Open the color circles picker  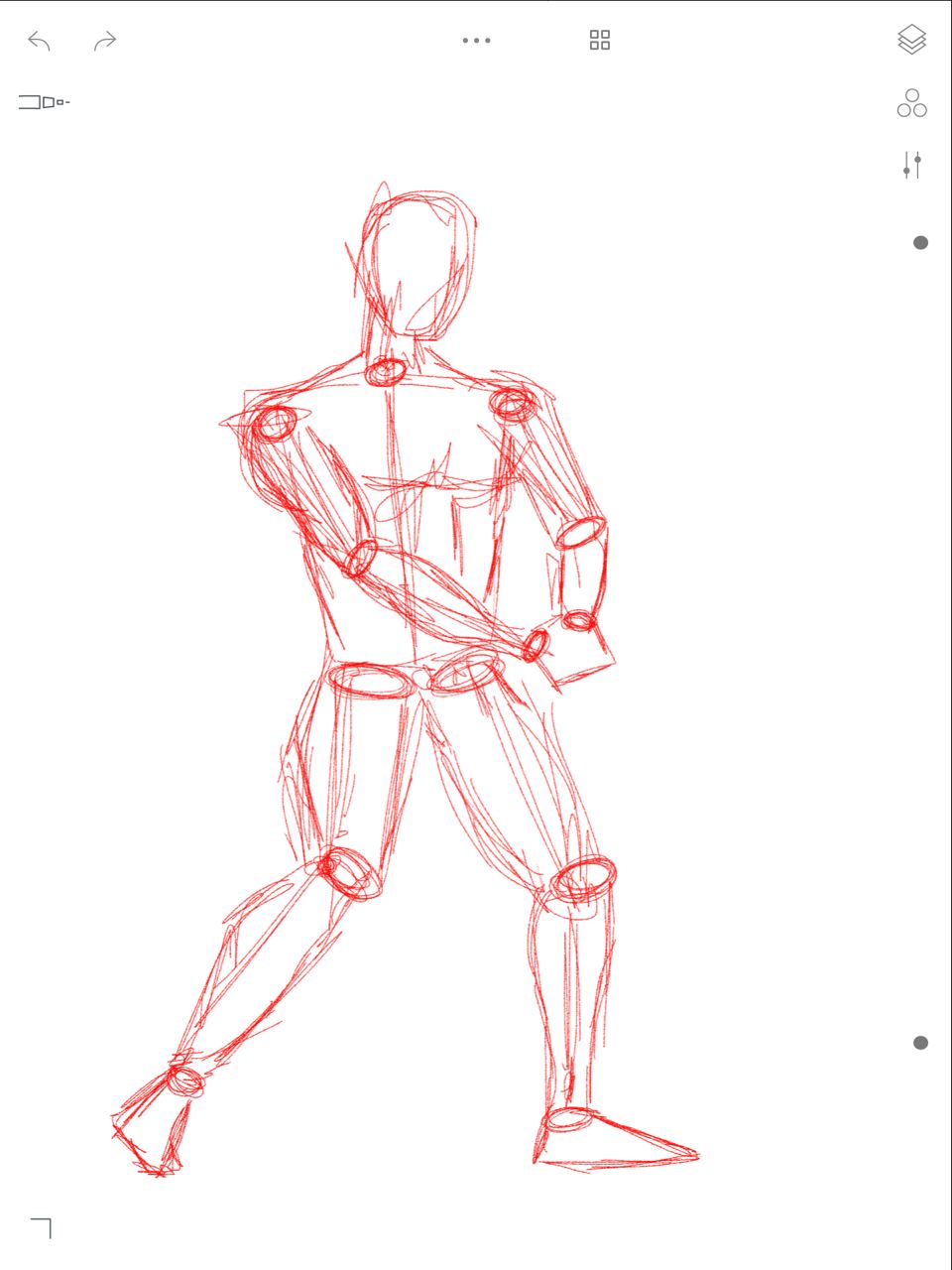click(x=911, y=103)
